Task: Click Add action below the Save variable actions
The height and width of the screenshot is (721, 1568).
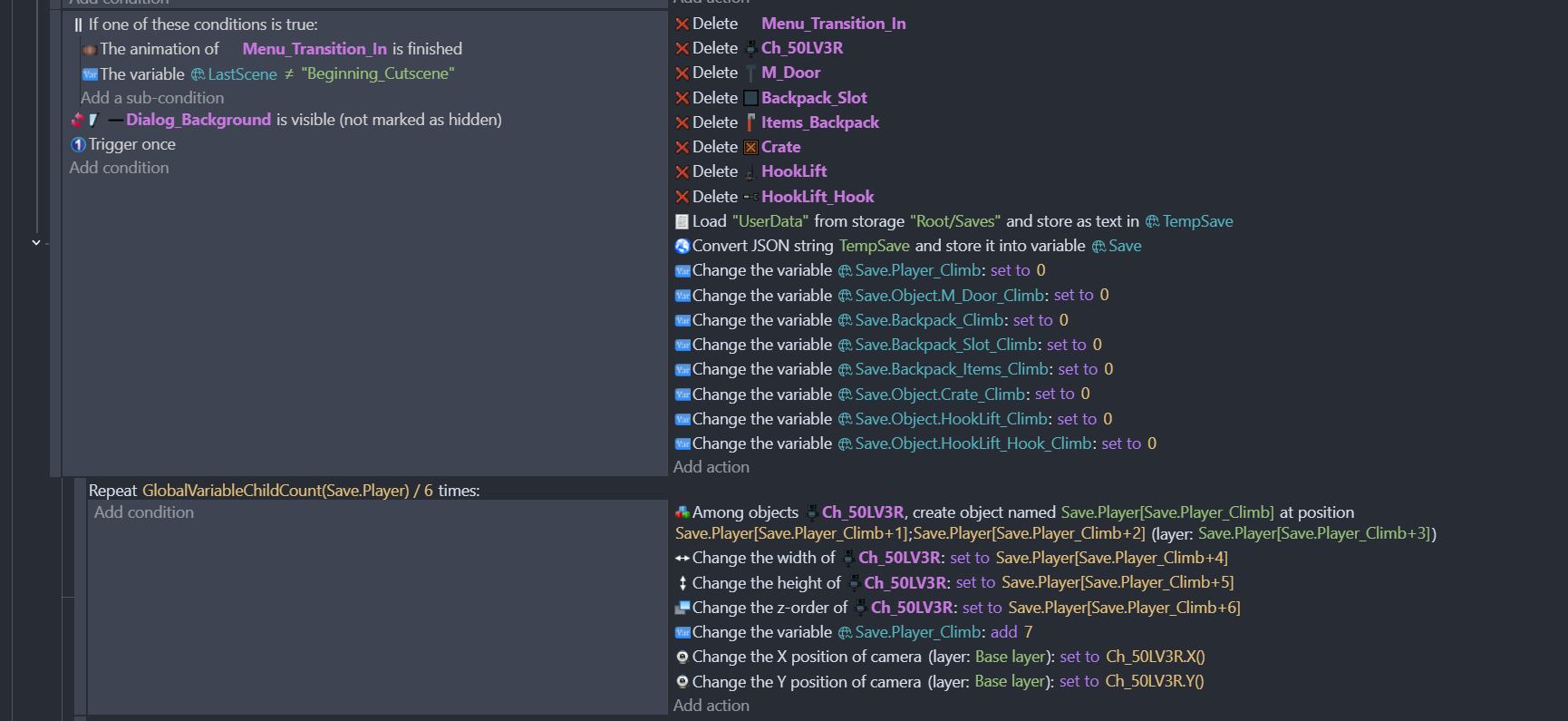Action: point(711,467)
